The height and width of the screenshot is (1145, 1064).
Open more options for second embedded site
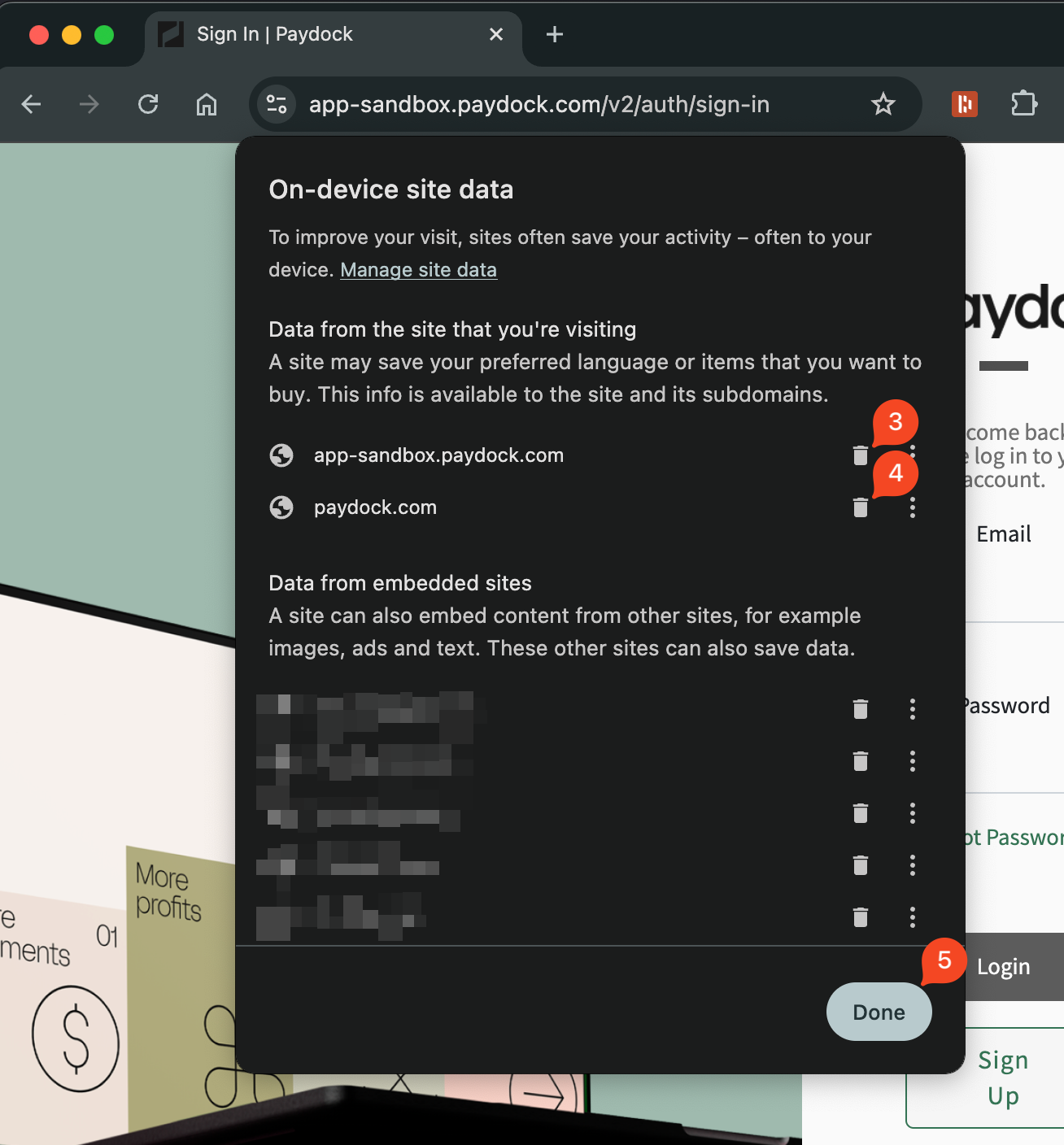tap(913, 761)
